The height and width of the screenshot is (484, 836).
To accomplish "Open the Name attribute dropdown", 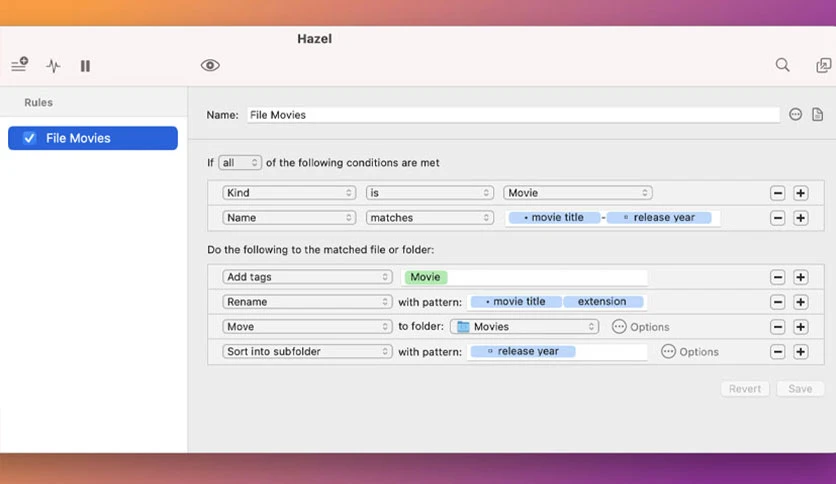I will click(288, 217).
